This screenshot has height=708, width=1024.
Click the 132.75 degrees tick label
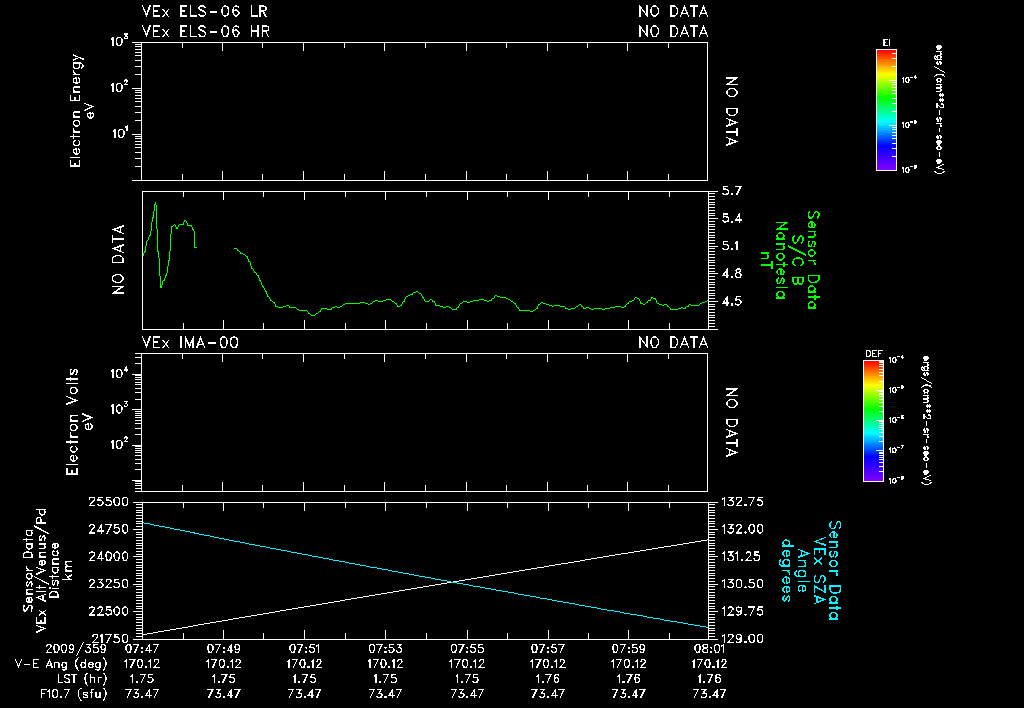coord(743,502)
